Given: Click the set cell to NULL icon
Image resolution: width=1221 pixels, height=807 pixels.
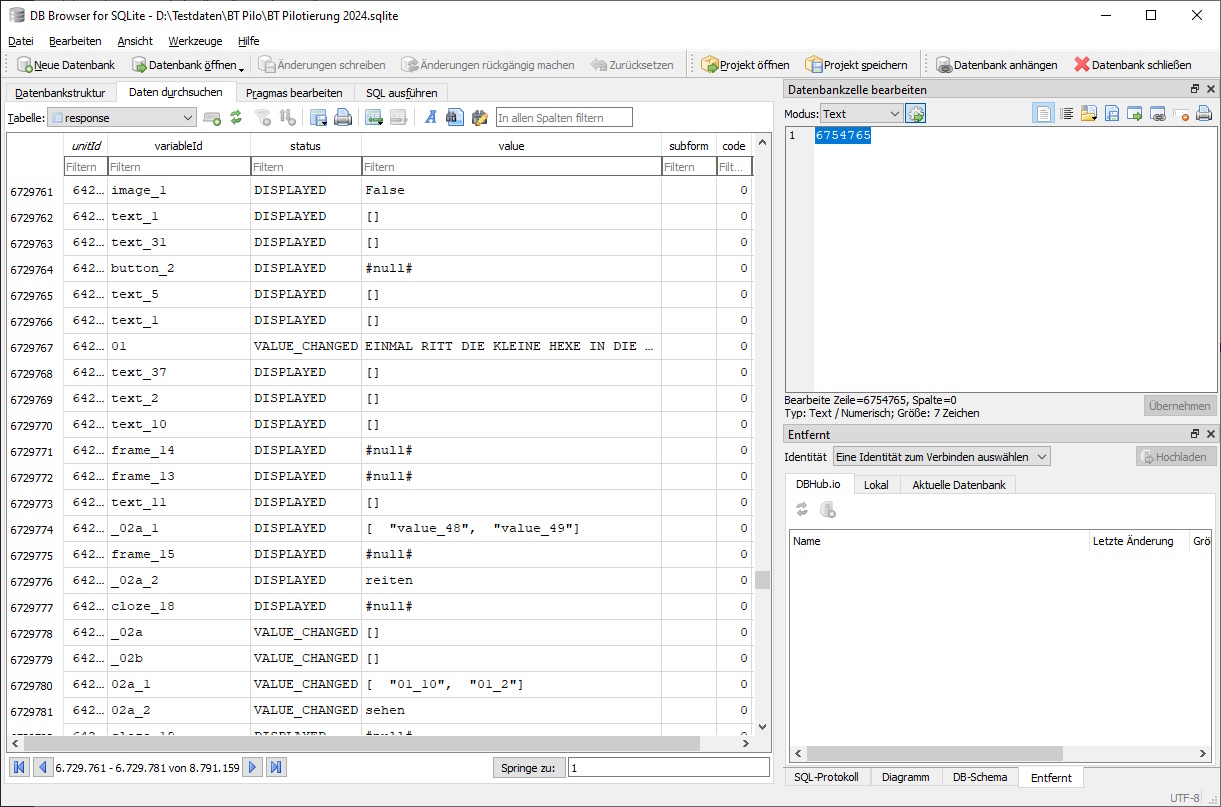Looking at the screenshot, I should click(x=1181, y=114).
